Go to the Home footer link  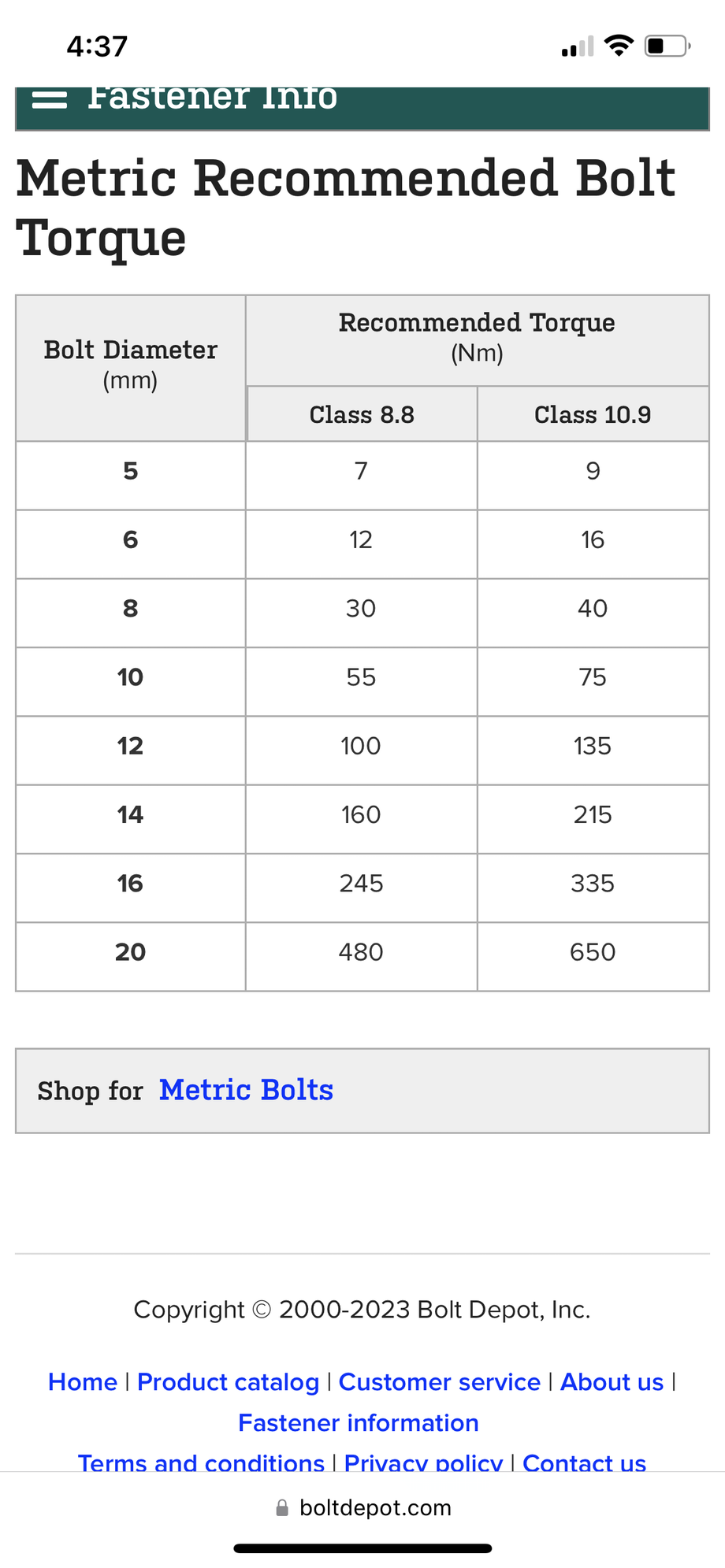click(83, 1382)
